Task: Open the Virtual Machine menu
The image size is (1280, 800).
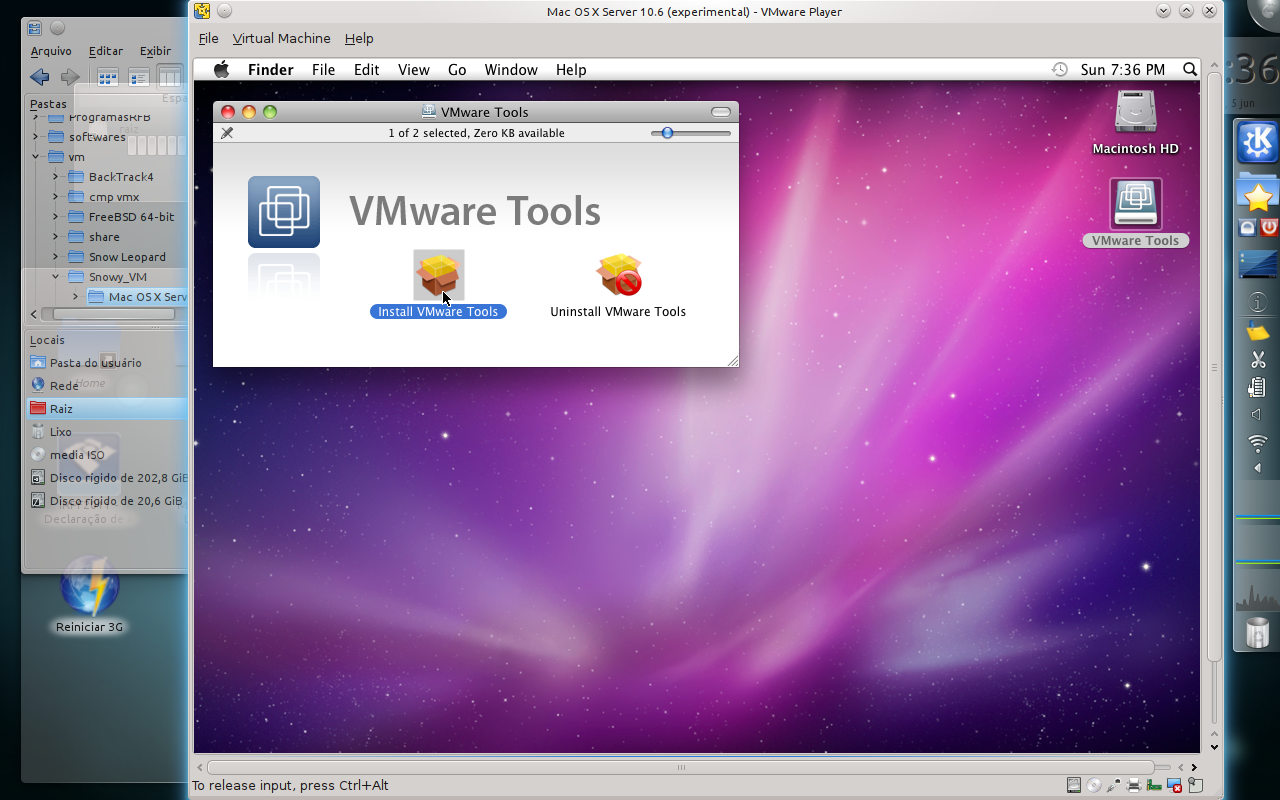Action: tap(281, 39)
